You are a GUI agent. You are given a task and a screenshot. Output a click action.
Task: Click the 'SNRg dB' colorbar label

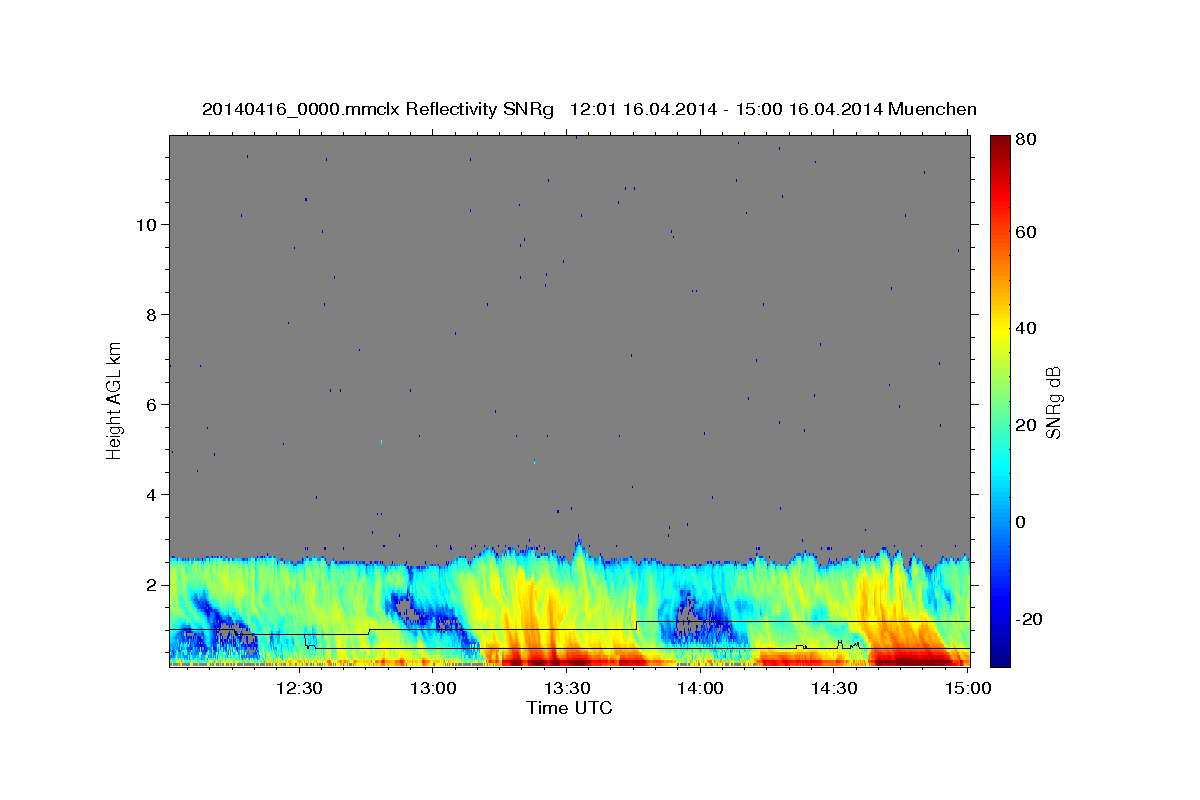1052,403
